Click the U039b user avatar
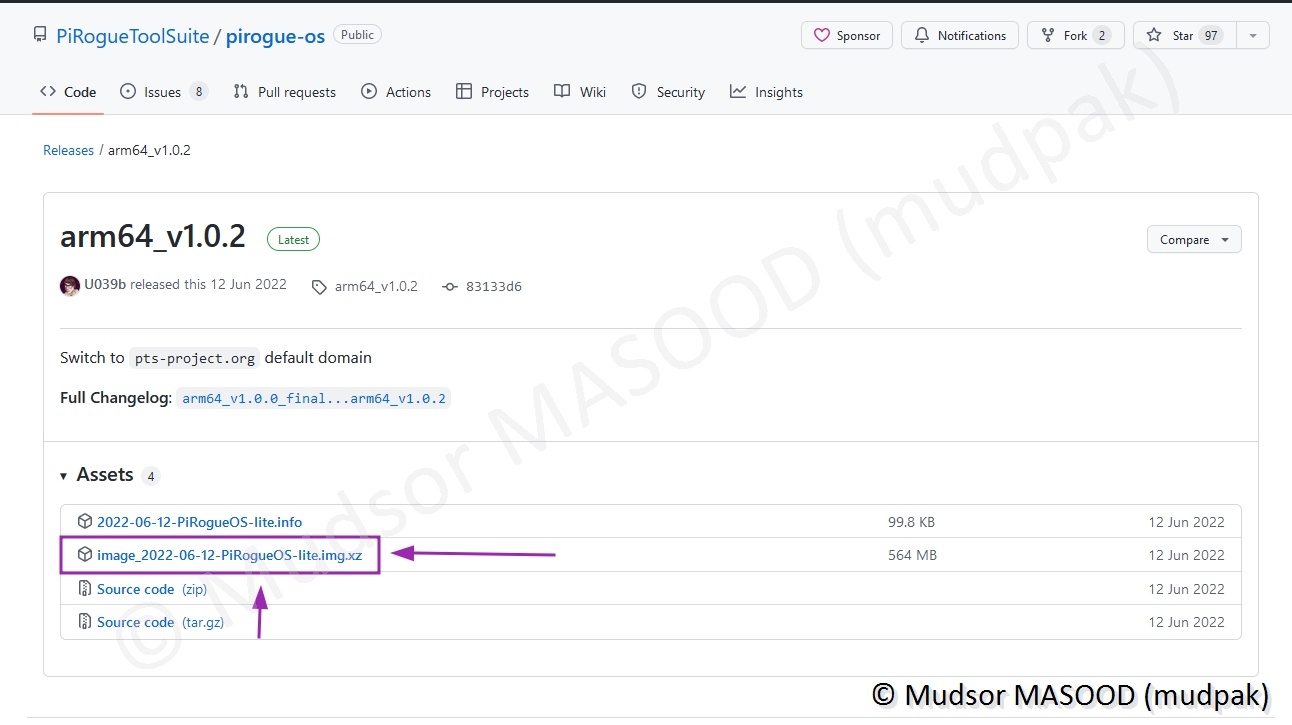1292x725 pixels. (x=70, y=286)
